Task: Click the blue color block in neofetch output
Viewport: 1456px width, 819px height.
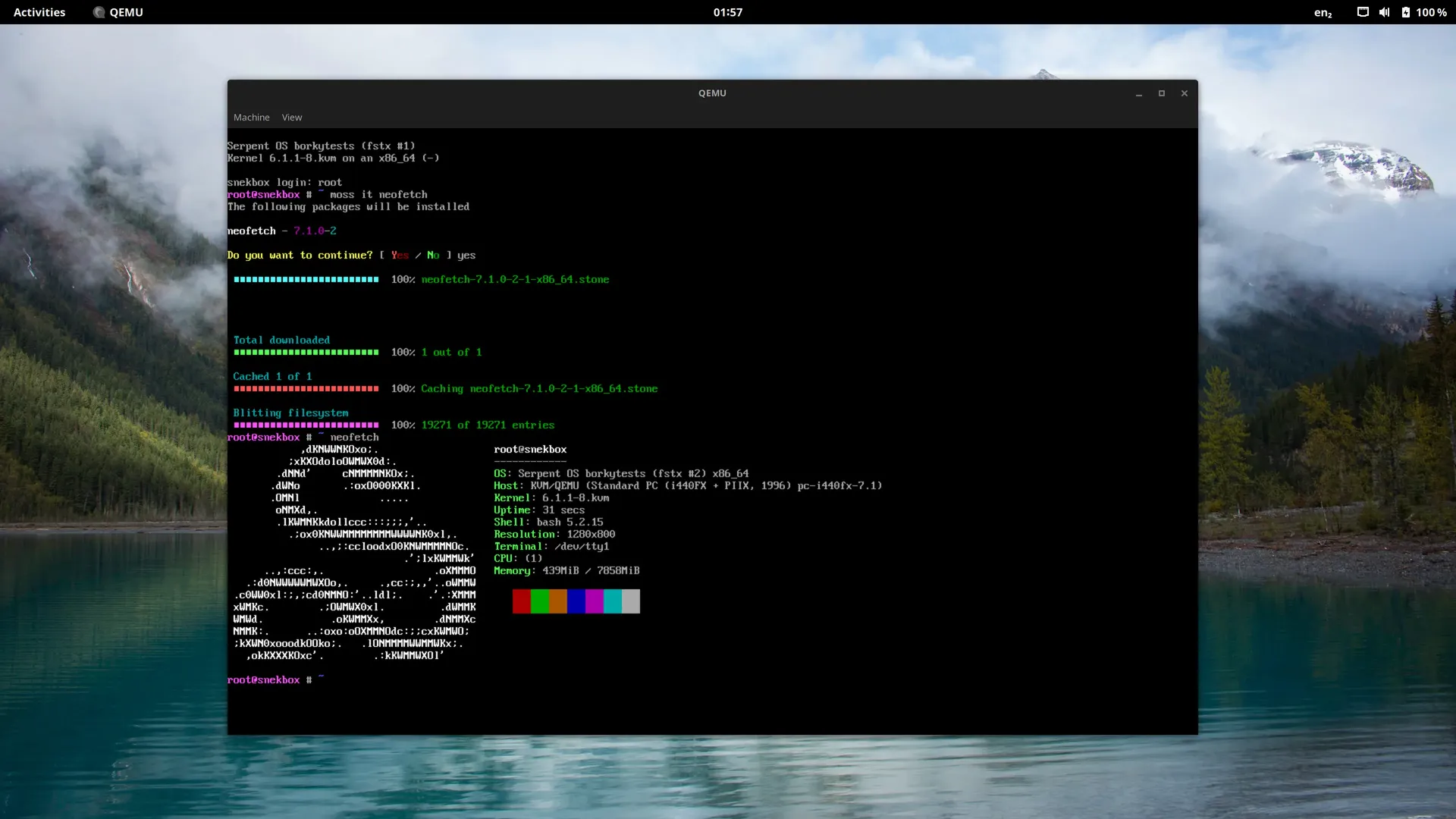Action: 576,601
